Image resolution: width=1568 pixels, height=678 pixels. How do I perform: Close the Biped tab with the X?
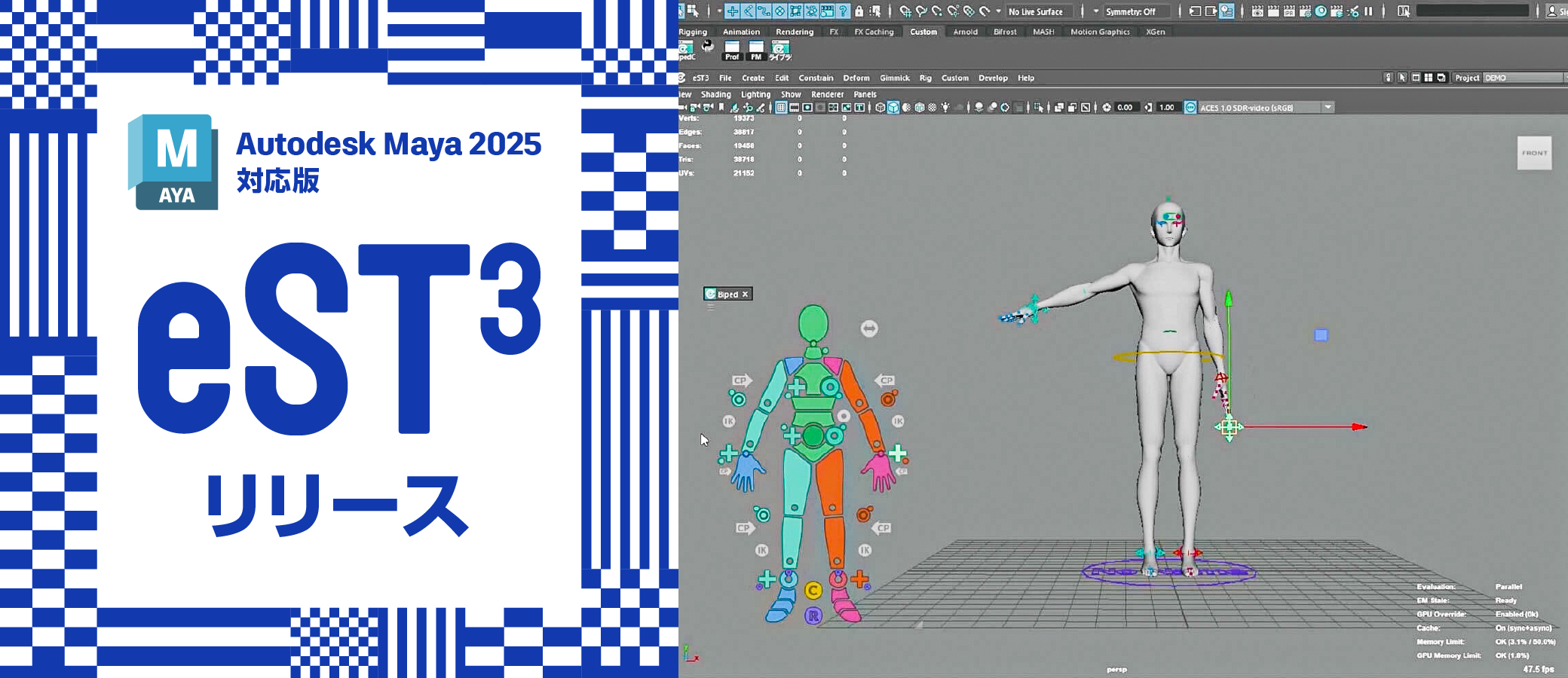pyautogui.click(x=744, y=295)
